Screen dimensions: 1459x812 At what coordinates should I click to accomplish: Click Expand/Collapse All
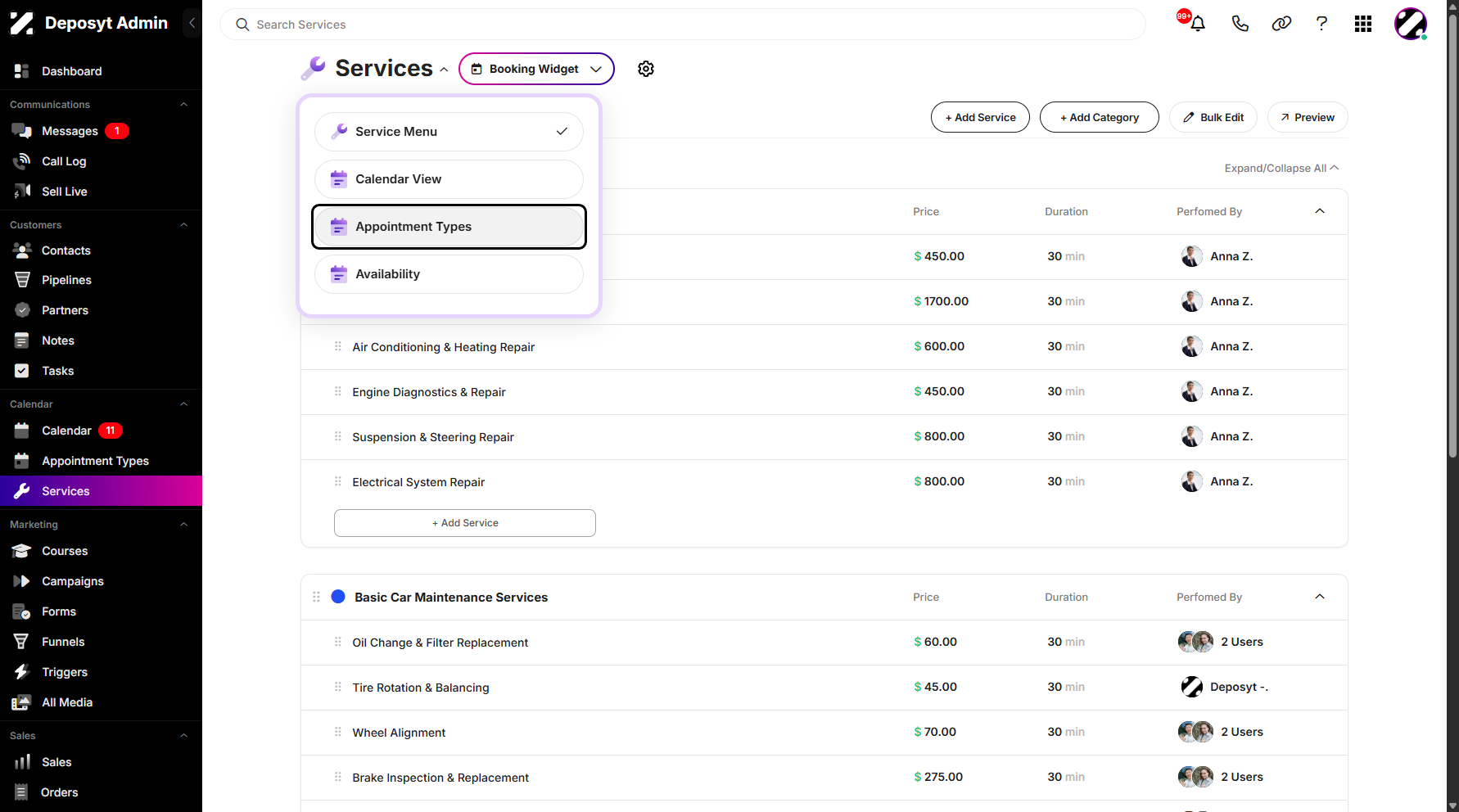click(1281, 168)
